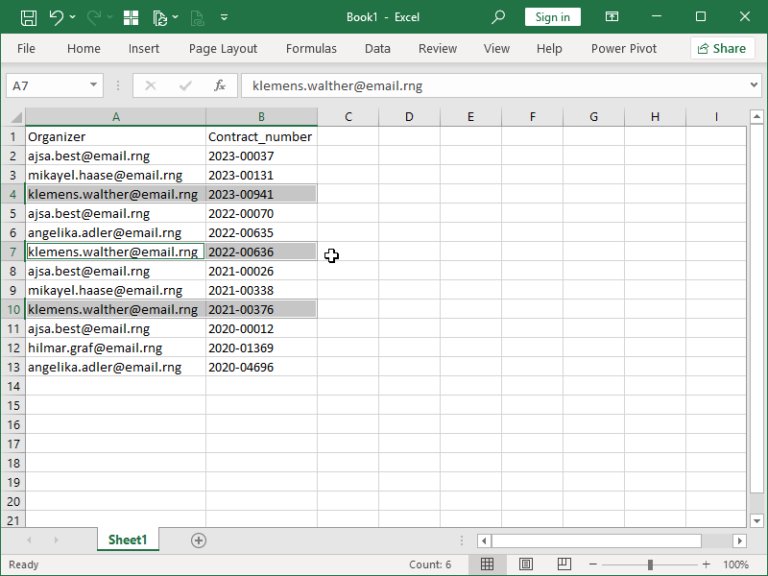The height and width of the screenshot is (576, 768).
Task: Click the zoom in plus button
Action: click(x=706, y=564)
